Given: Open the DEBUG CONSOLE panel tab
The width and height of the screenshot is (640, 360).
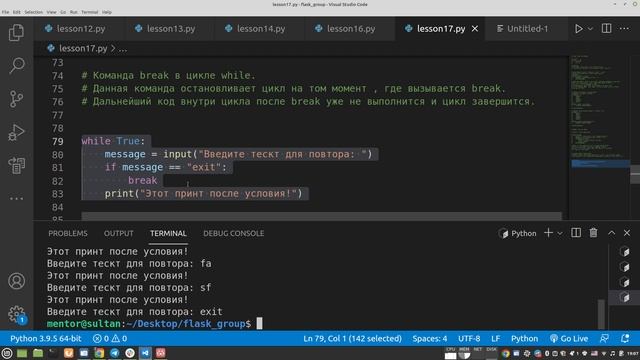Looking at the screenshot, I should point(233,233).
